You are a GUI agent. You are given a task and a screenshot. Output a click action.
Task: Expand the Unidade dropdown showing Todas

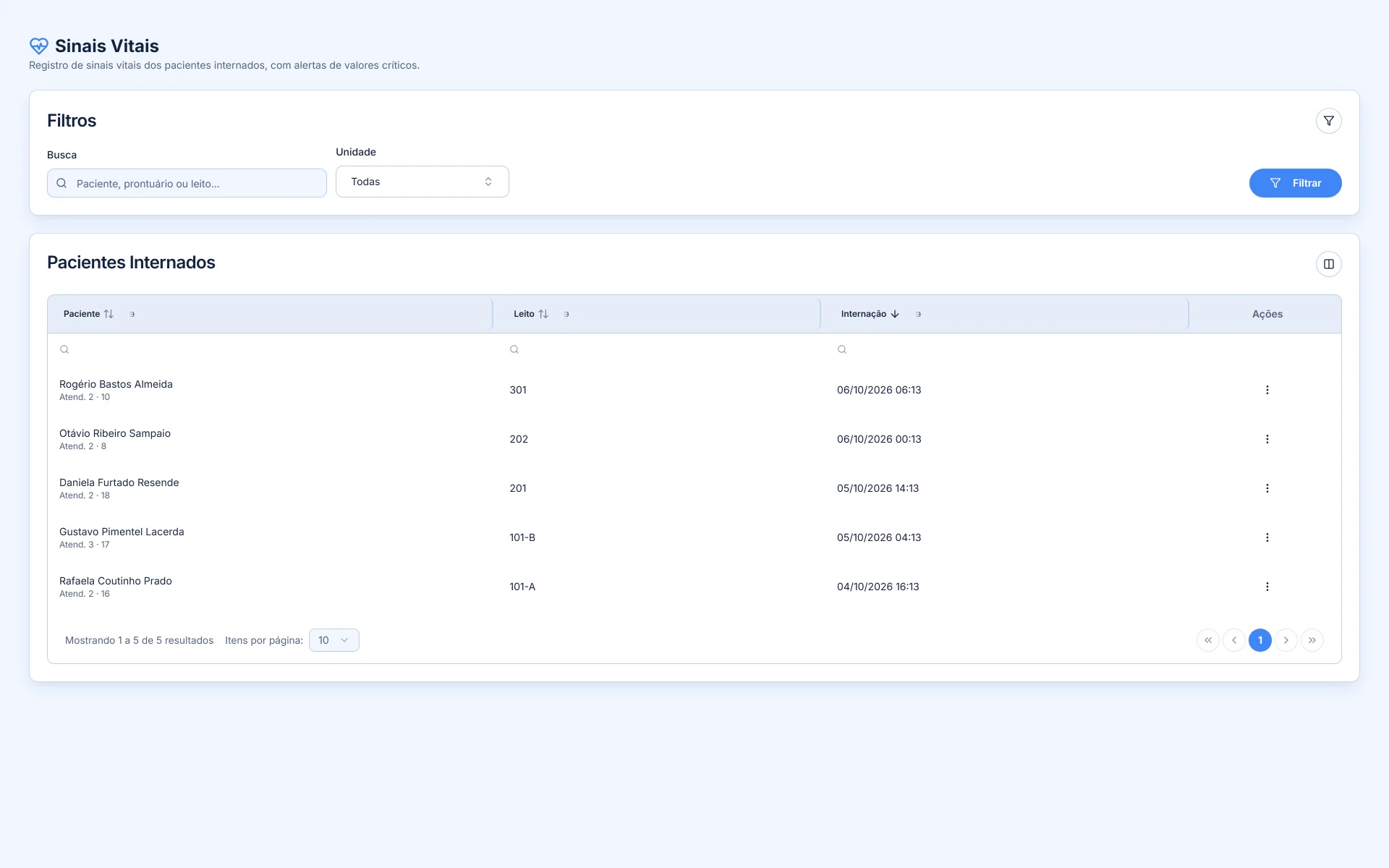[x=422, y=182]
